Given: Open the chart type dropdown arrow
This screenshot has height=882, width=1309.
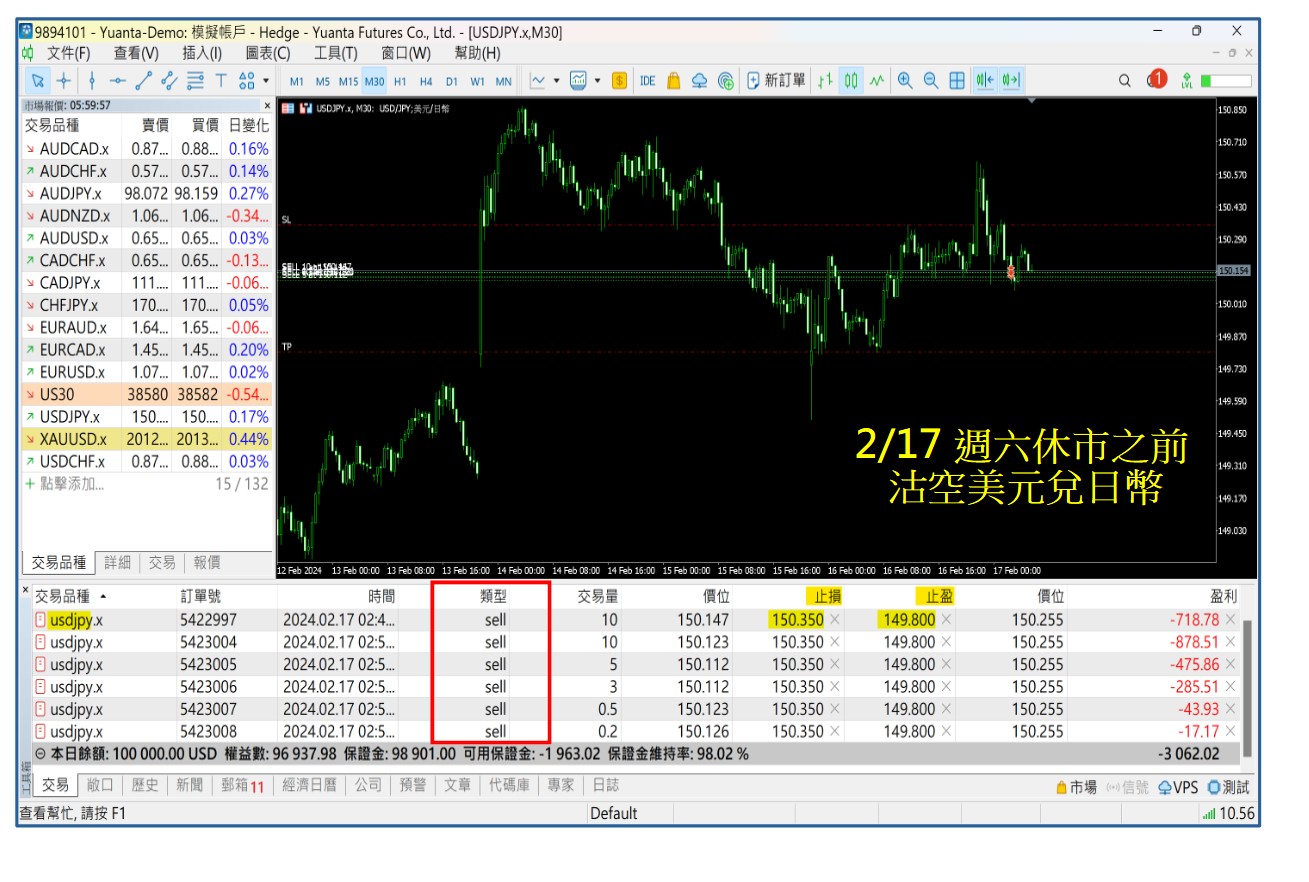Looking at the screenshot, I should point(555,81).
